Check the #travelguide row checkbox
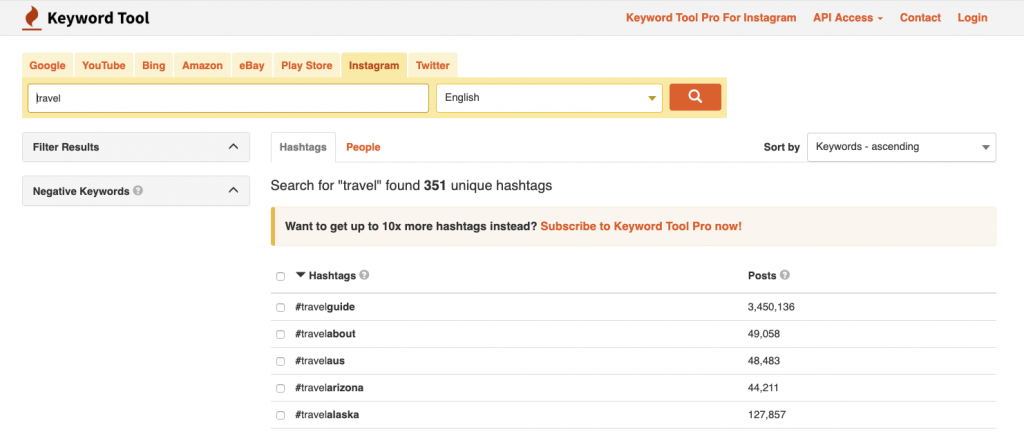The height and width of the screenshot is (432, 1024). [x=281, y=307]
